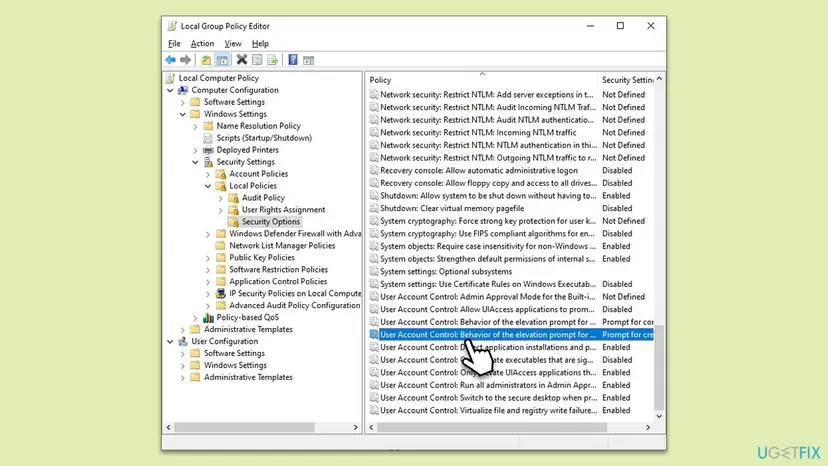Click policy icon of Shutdown: Clear virtual memory pagefile
Viewport: 828px width, 466px height.
pyautogui.click(x=374, y=208)
